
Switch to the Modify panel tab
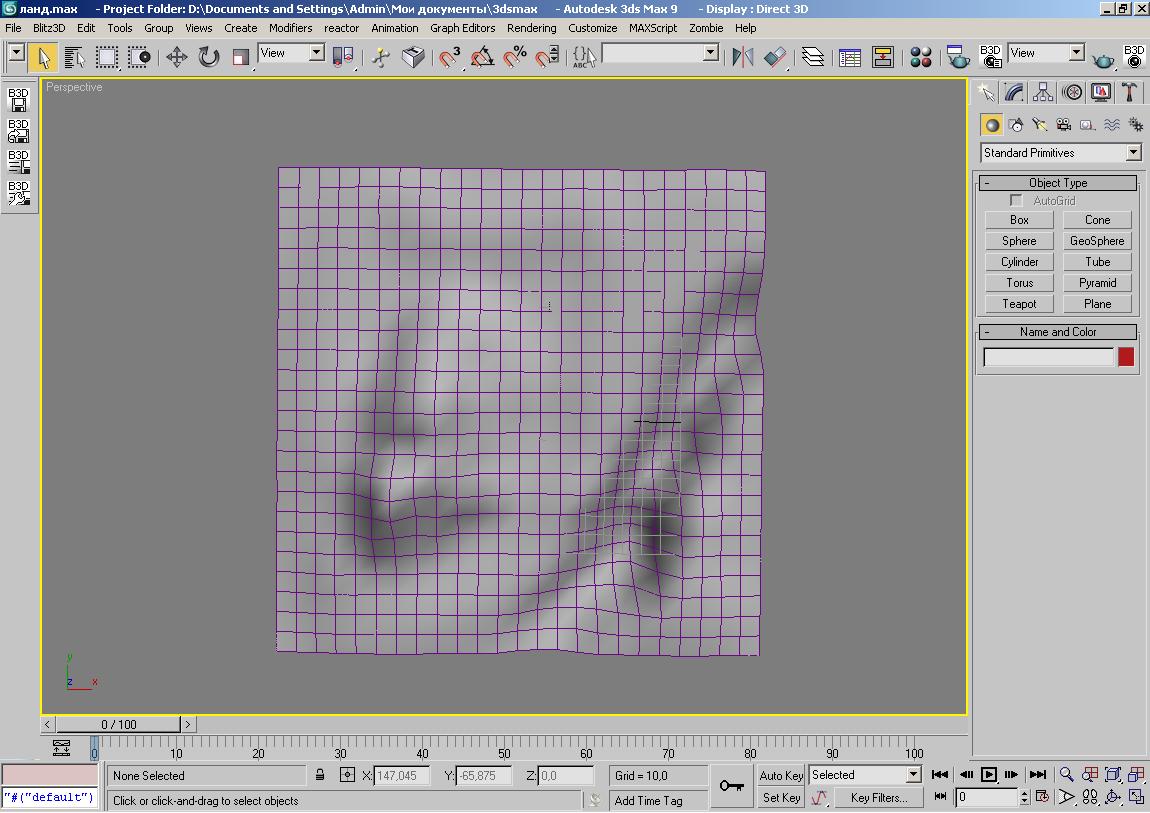(1014, 93)
